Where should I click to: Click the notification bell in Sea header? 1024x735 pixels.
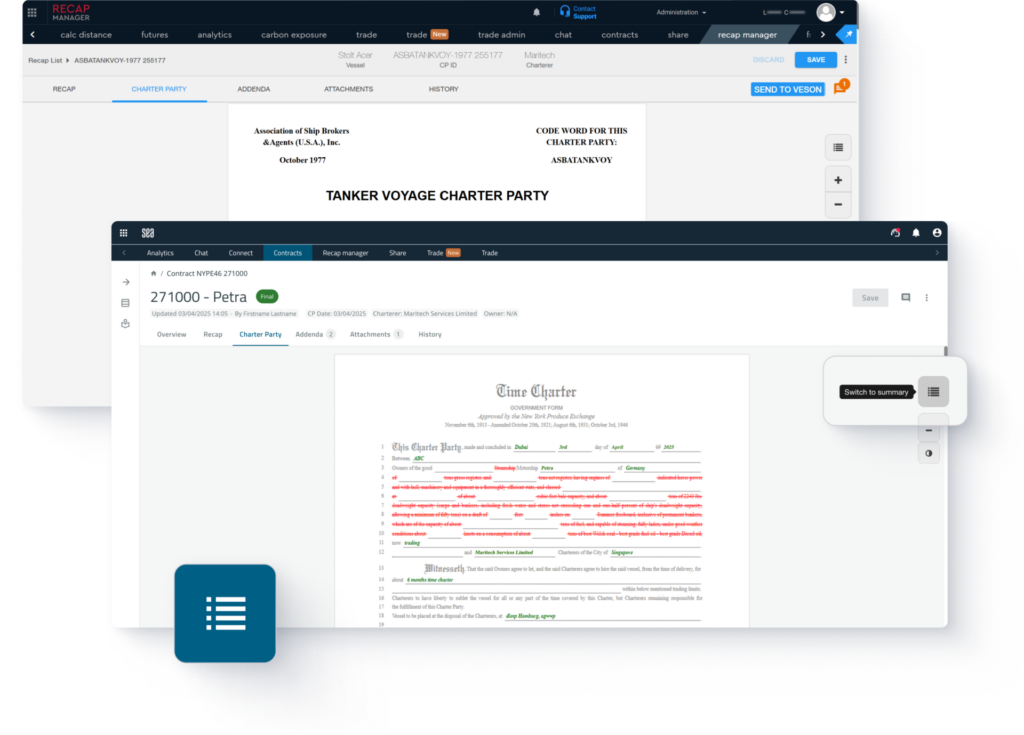tap(916, 233)
